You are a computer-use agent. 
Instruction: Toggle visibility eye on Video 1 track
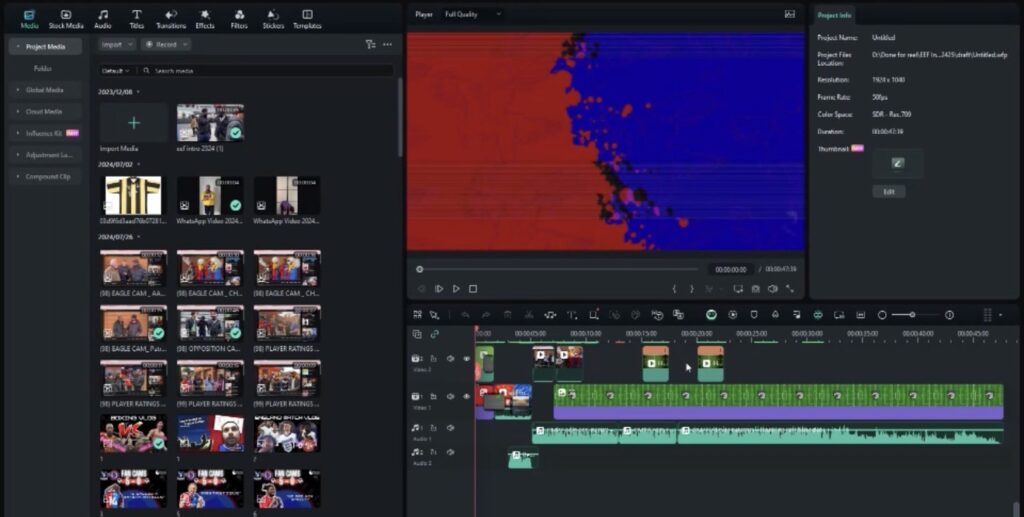(x=466, y=397)
